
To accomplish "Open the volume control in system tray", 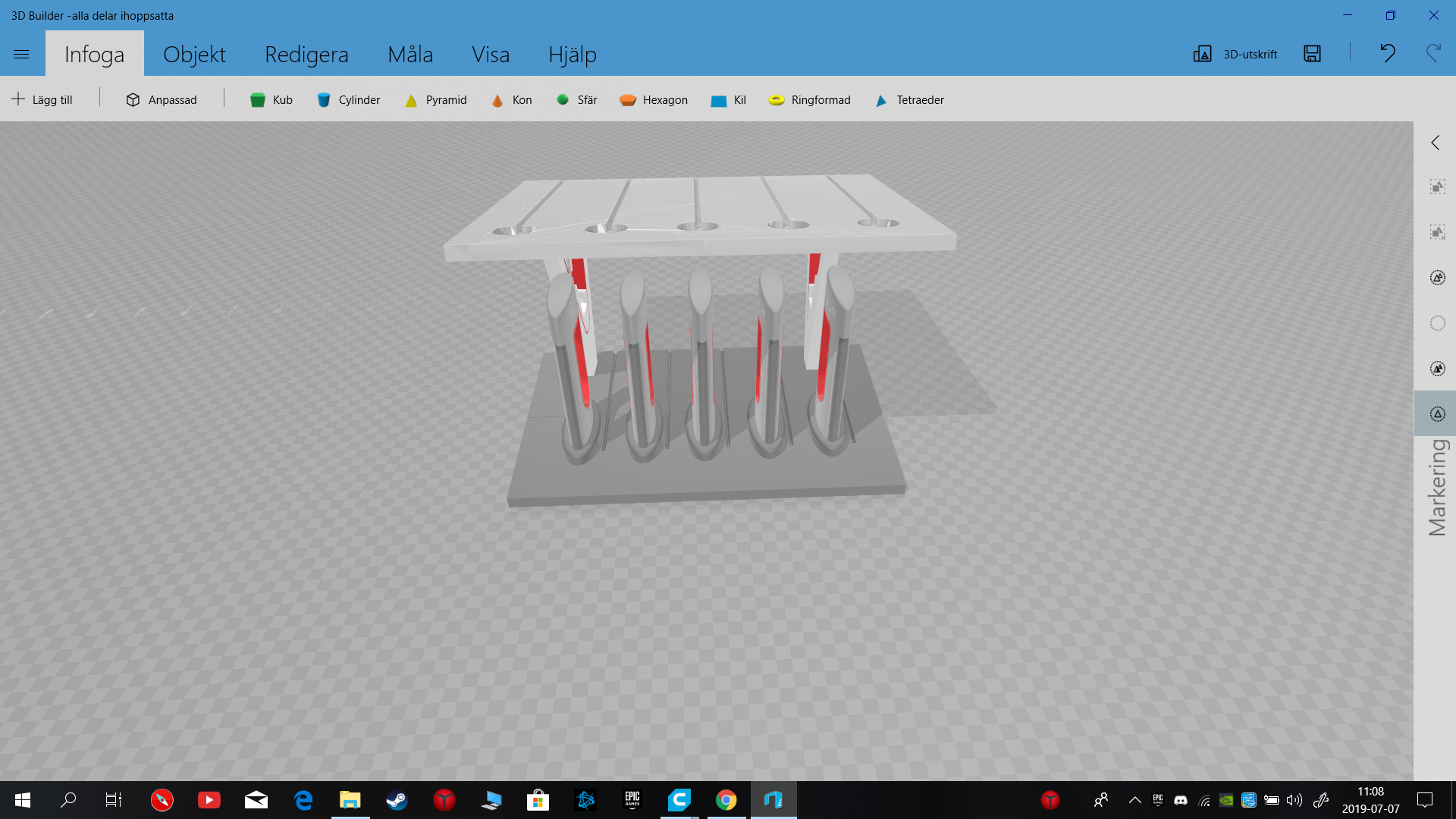I will 1294,800.
